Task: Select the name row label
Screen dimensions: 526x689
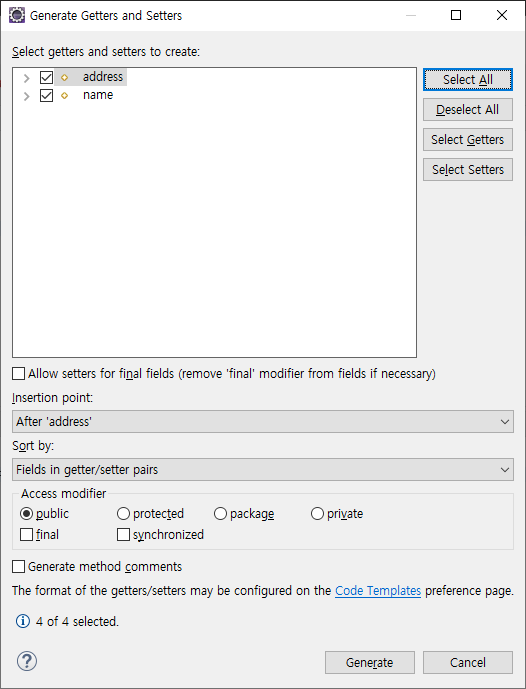Action: coord(98,95)
